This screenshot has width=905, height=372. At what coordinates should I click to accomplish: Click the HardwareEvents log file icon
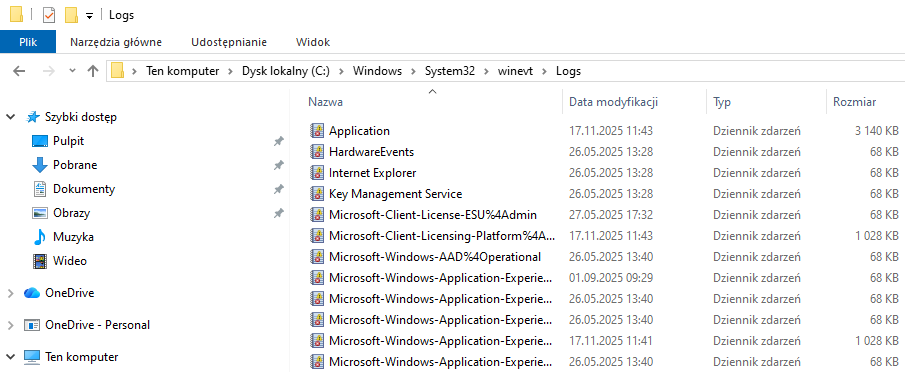pyautogui.click(x=317, y=152)
